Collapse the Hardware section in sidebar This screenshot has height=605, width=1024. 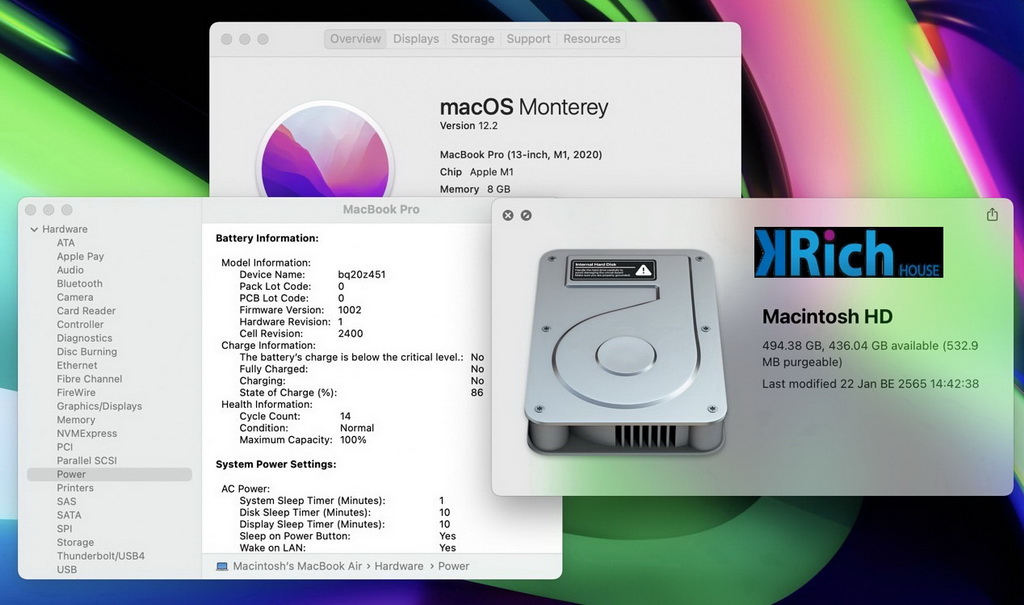[x=34, y=229]
